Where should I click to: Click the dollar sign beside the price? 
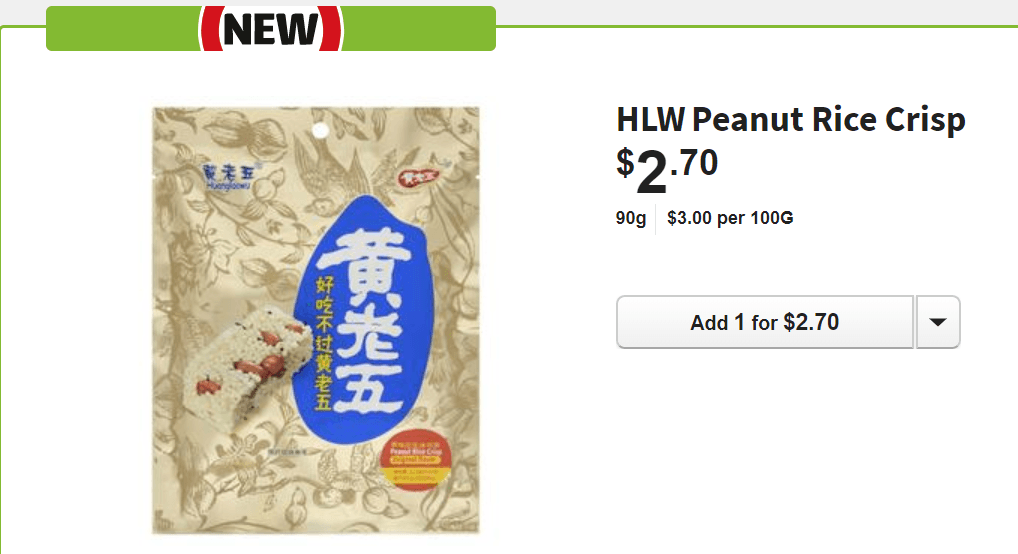click(x=625, y=162)
